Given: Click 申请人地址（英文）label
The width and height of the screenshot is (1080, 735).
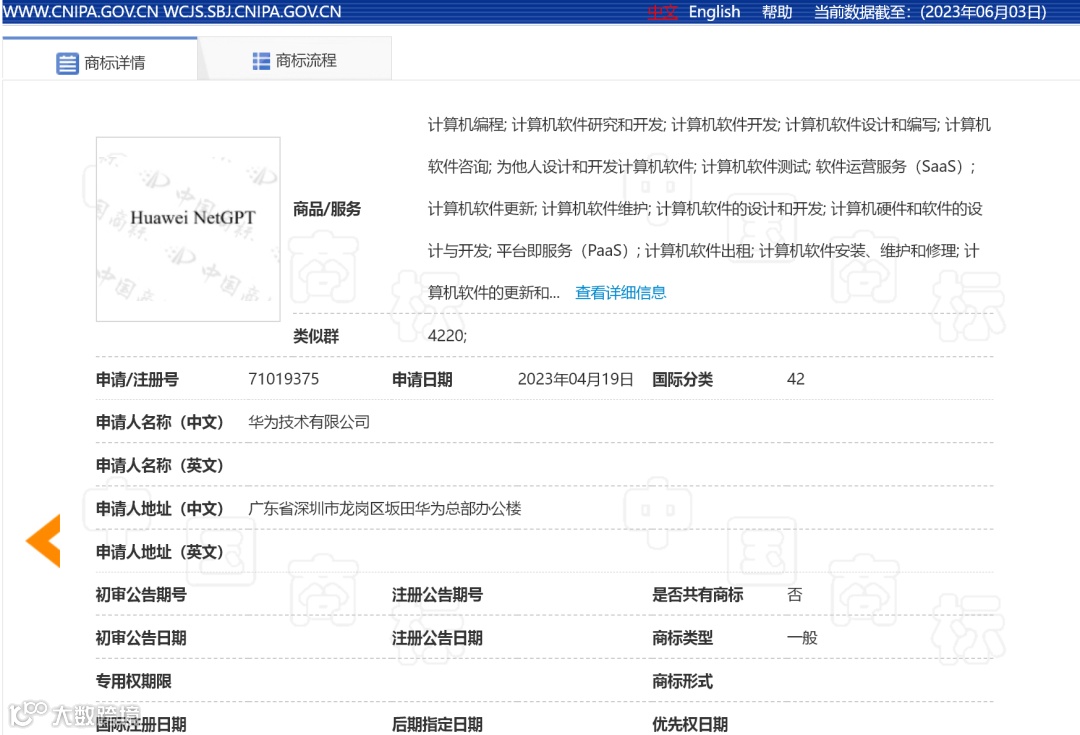Looking at the screenshot, I should click(159, 552).
